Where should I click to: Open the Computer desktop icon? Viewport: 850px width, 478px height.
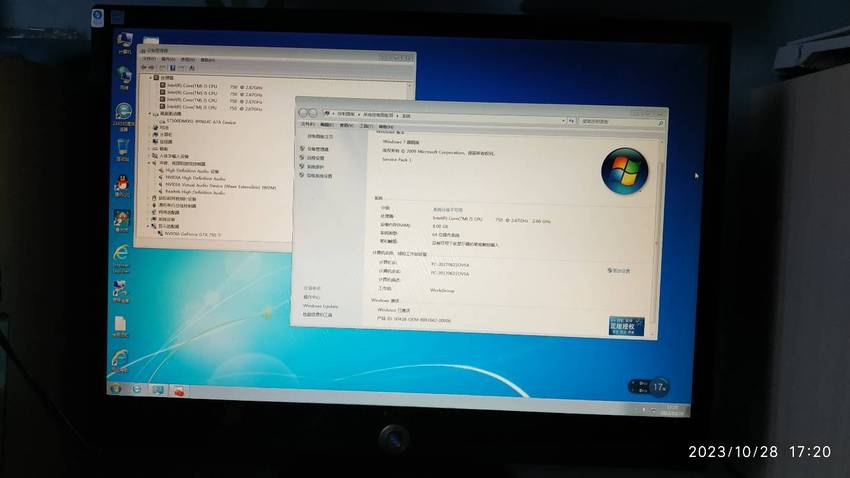[x=124, y=42]
